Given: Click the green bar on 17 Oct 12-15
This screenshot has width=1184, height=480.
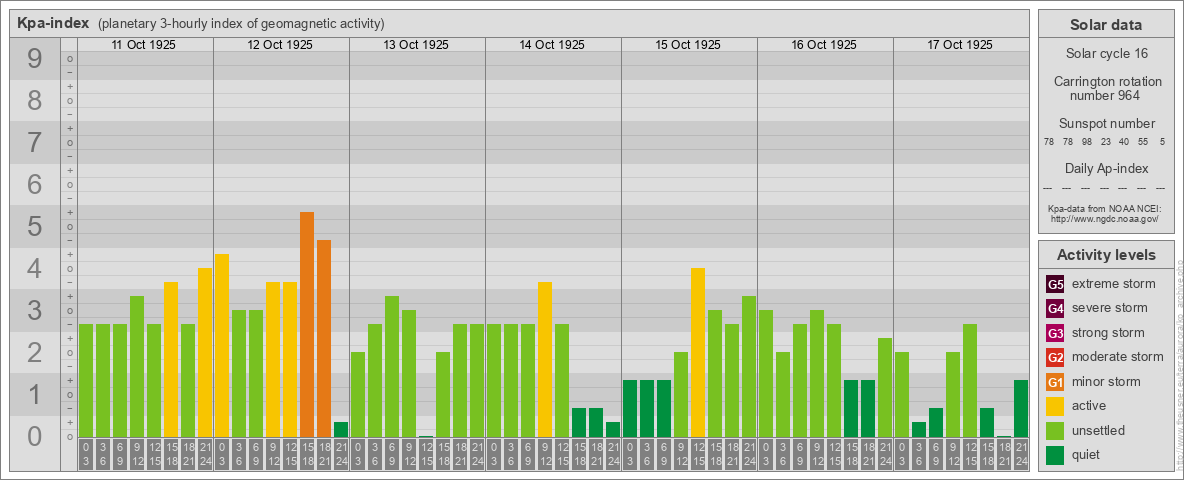Looking at the screenshot, I should point(970,380).
